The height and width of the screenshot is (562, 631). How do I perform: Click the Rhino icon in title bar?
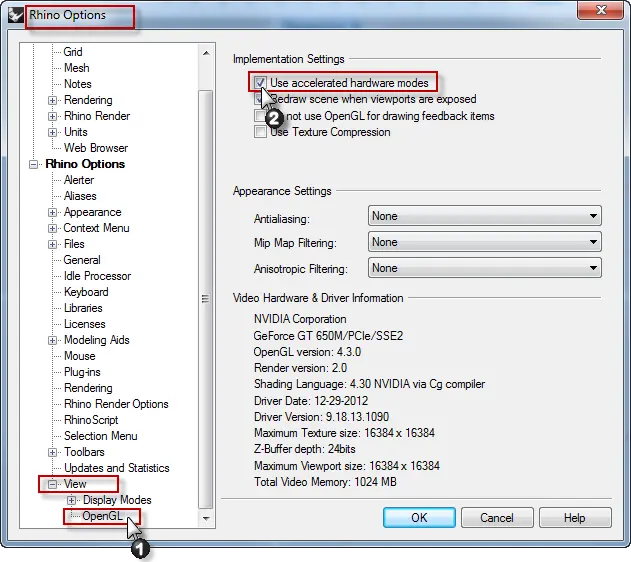point(15,16)
